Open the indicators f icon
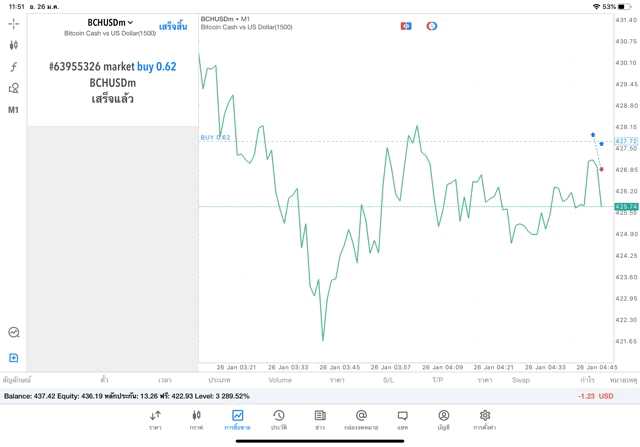Screen dimensions: 640x447 click(13, 67)
